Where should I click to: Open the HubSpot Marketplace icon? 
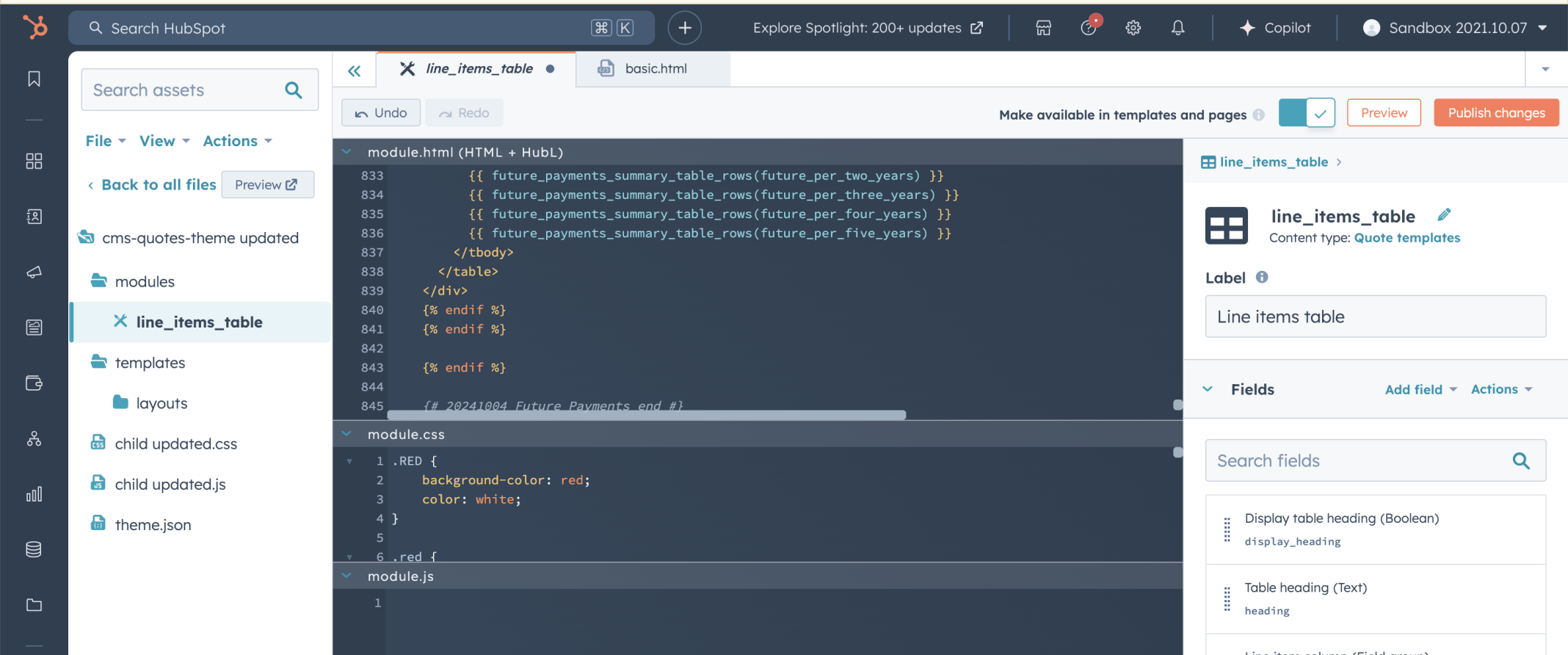tap(1043, 28)
